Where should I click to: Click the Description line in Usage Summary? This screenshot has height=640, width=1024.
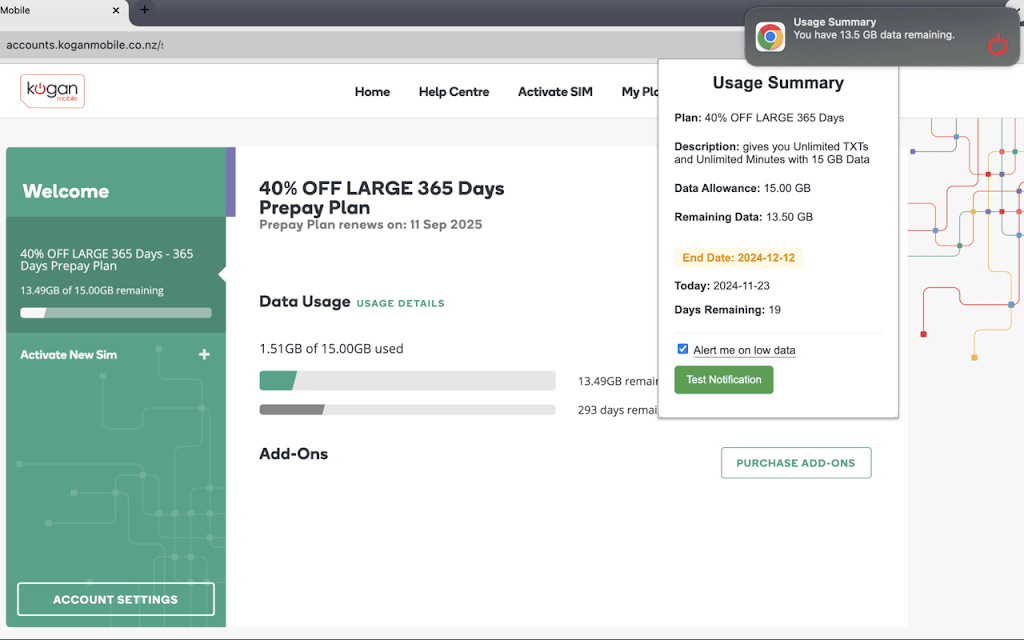[772, 153]
